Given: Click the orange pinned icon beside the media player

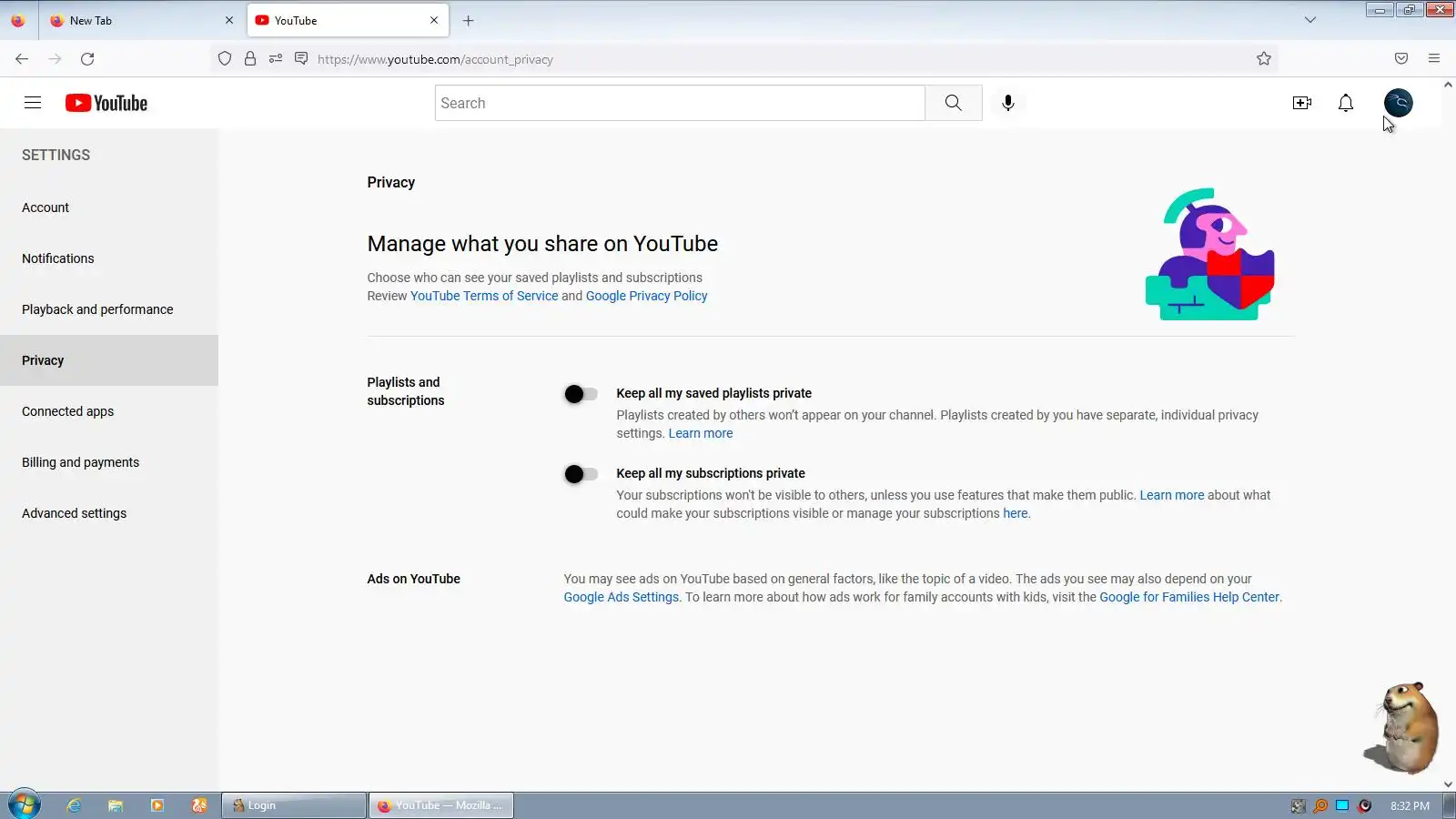Looking at the screenshot, I should (x=199, y=805).
